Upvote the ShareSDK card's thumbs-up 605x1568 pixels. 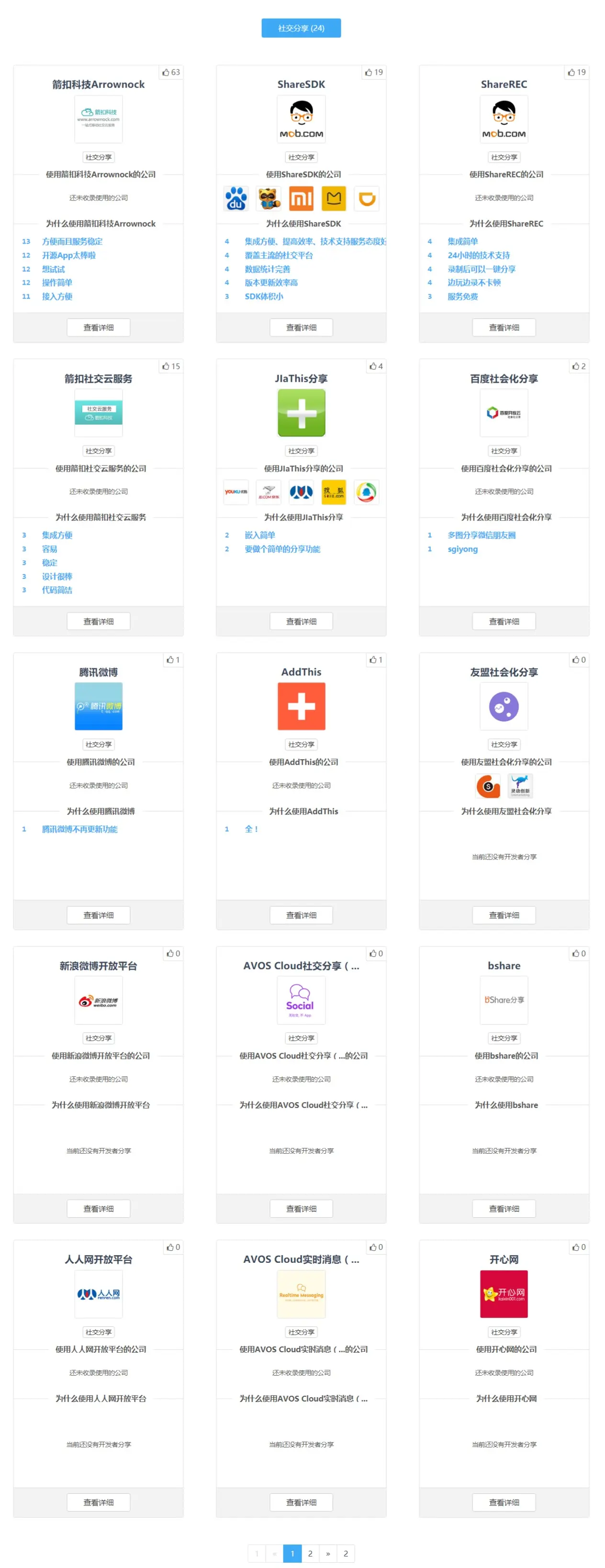coord(374,72)
